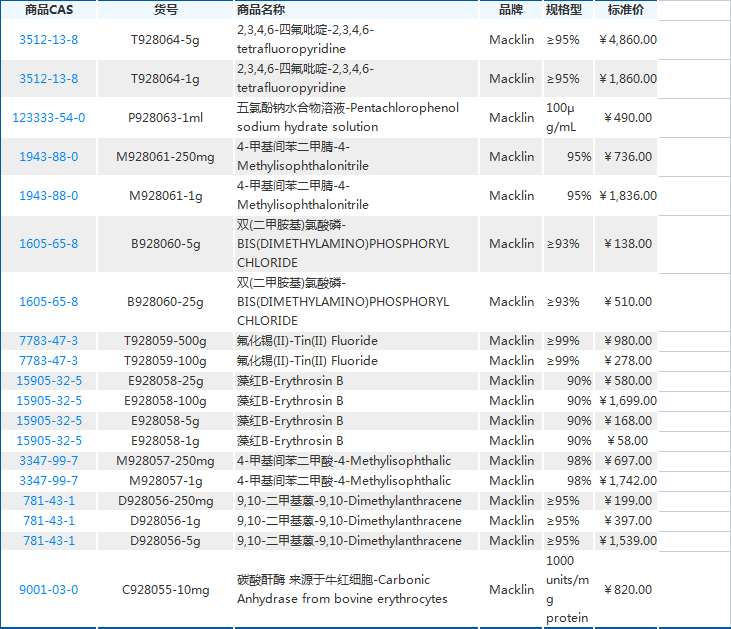The image size is (731, 629).
Task: Click CAS 3512-13-8 in the T928064-5g row
Action: pos(48,40)
